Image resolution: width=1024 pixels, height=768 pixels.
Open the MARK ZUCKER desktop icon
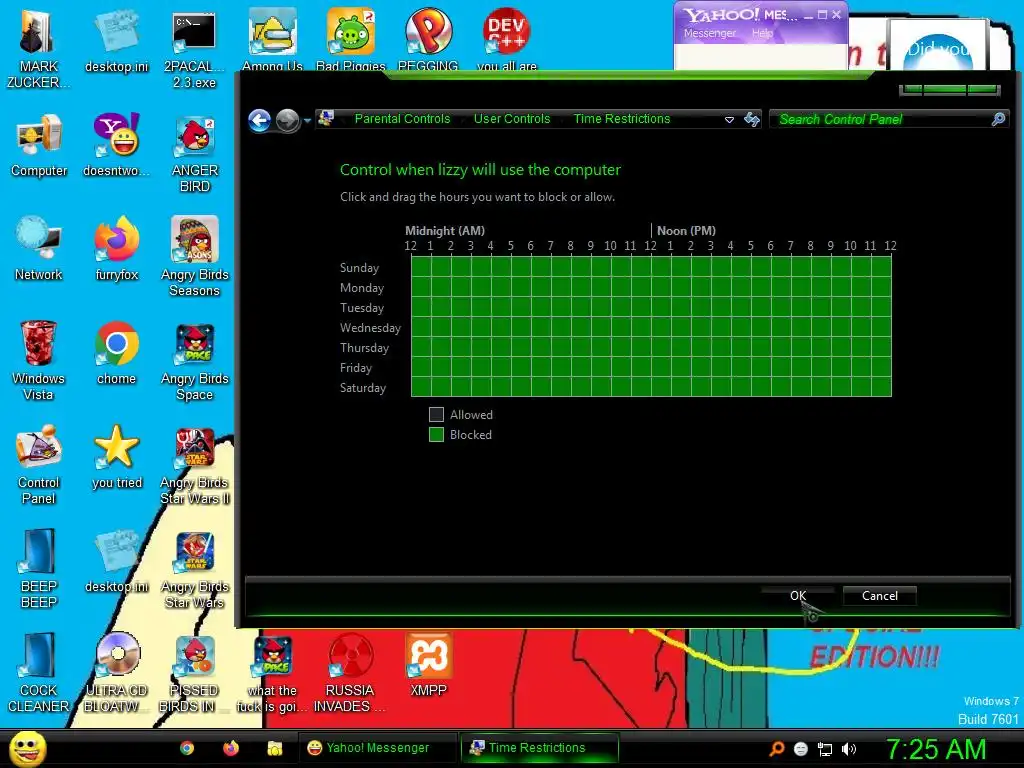click(38, 49)
